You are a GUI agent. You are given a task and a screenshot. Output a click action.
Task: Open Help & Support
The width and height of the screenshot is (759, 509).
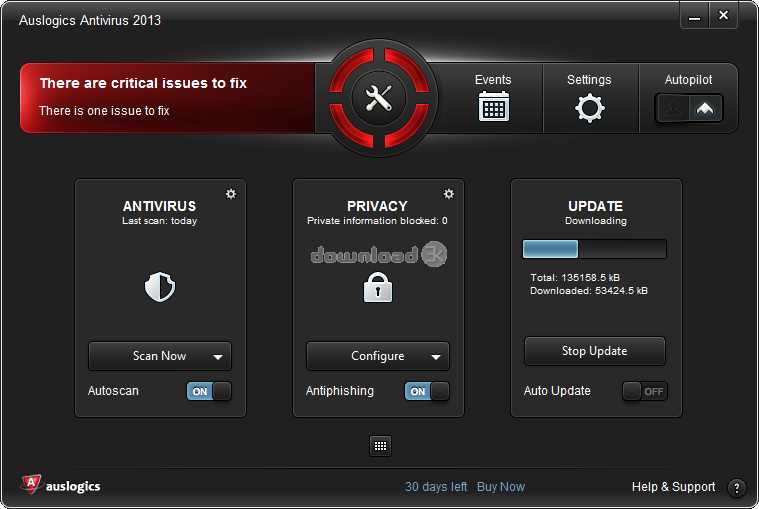[x=673, y=487]
